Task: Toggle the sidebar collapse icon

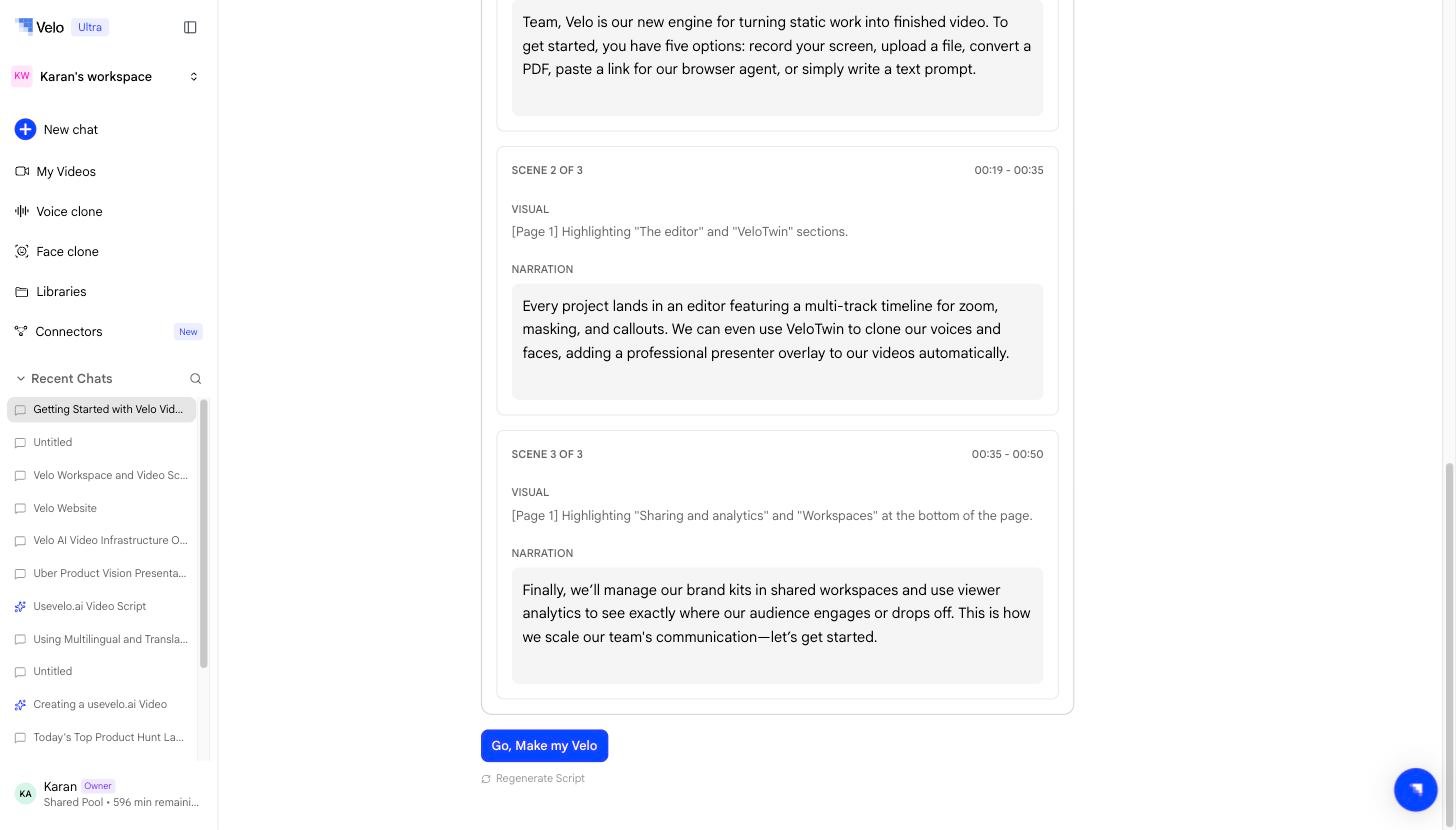Action: pos(190,27)
